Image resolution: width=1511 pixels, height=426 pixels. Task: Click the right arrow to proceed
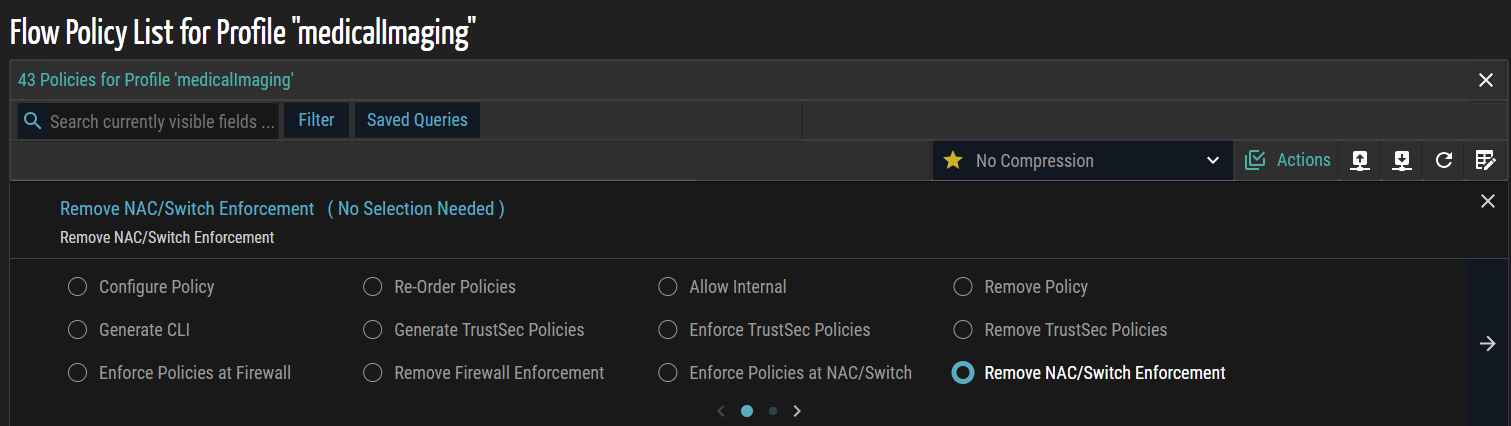(1488, 344)
